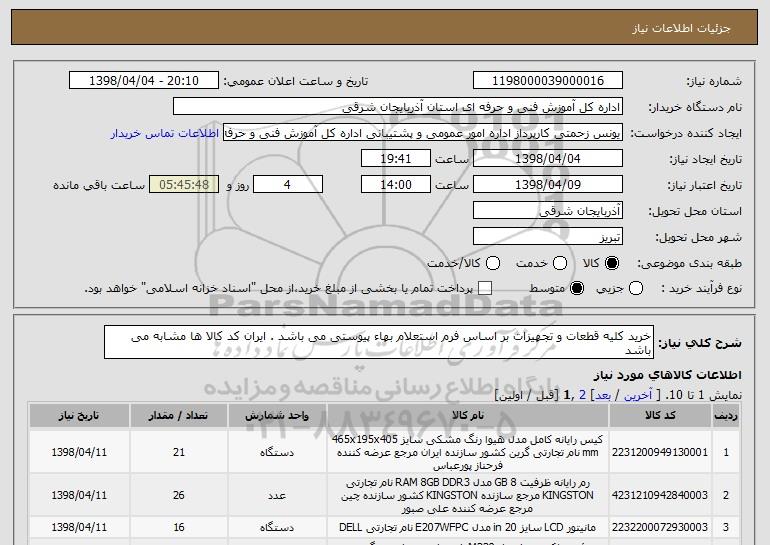Click the remaining time counter 05:45:48
The image size is (770, 545).
click(x=184, y=185)
